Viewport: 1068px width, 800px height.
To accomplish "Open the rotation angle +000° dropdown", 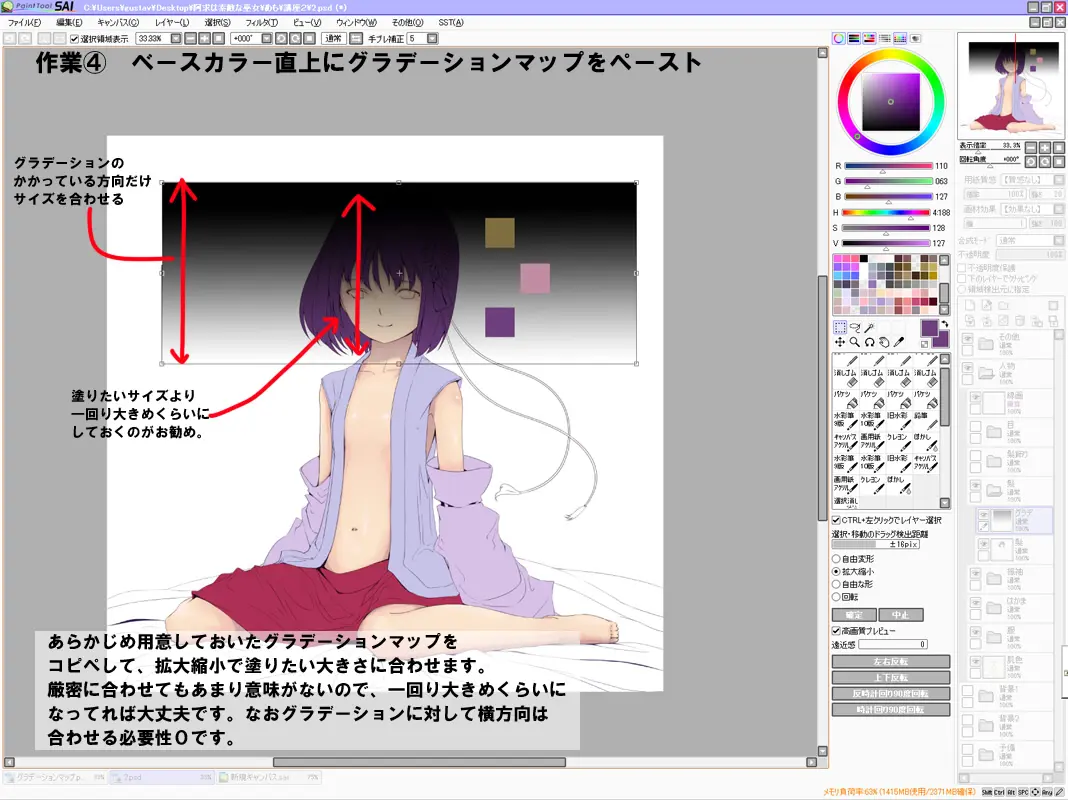I will click(267, 39).
